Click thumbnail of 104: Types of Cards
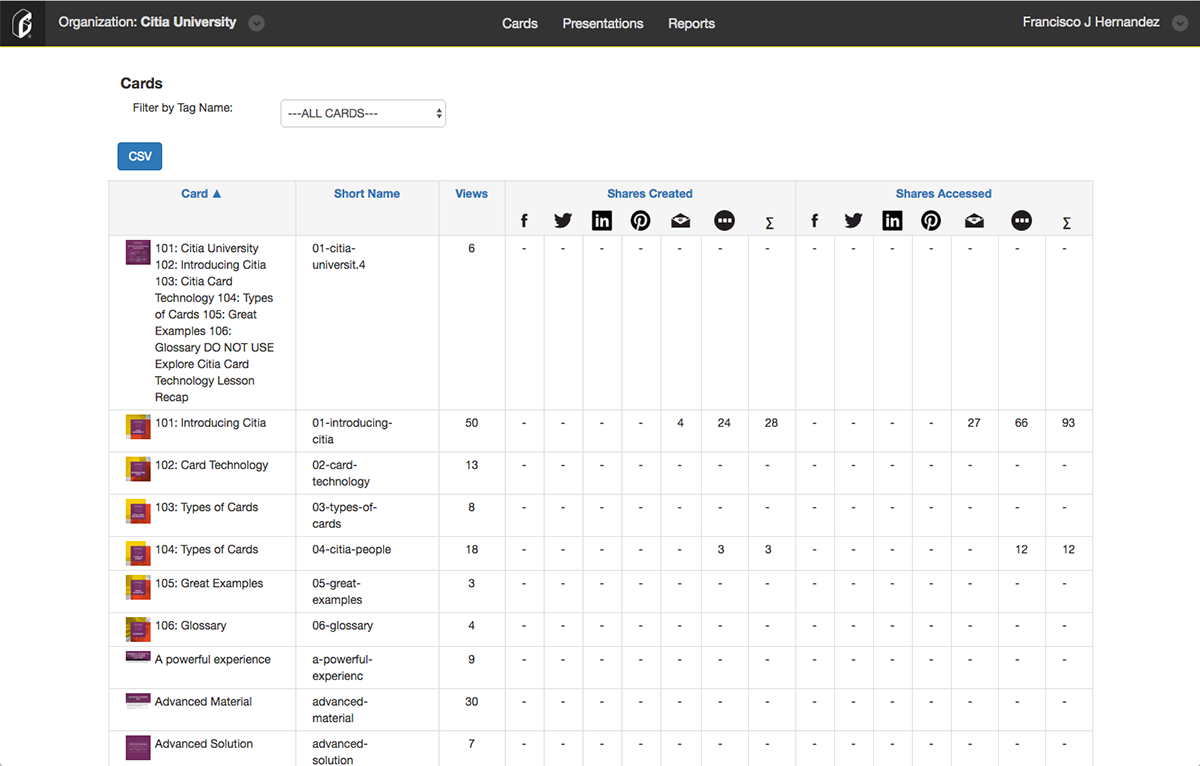Image resolution: width=1200 pixels, height=766 pixels. click(138, 552)
